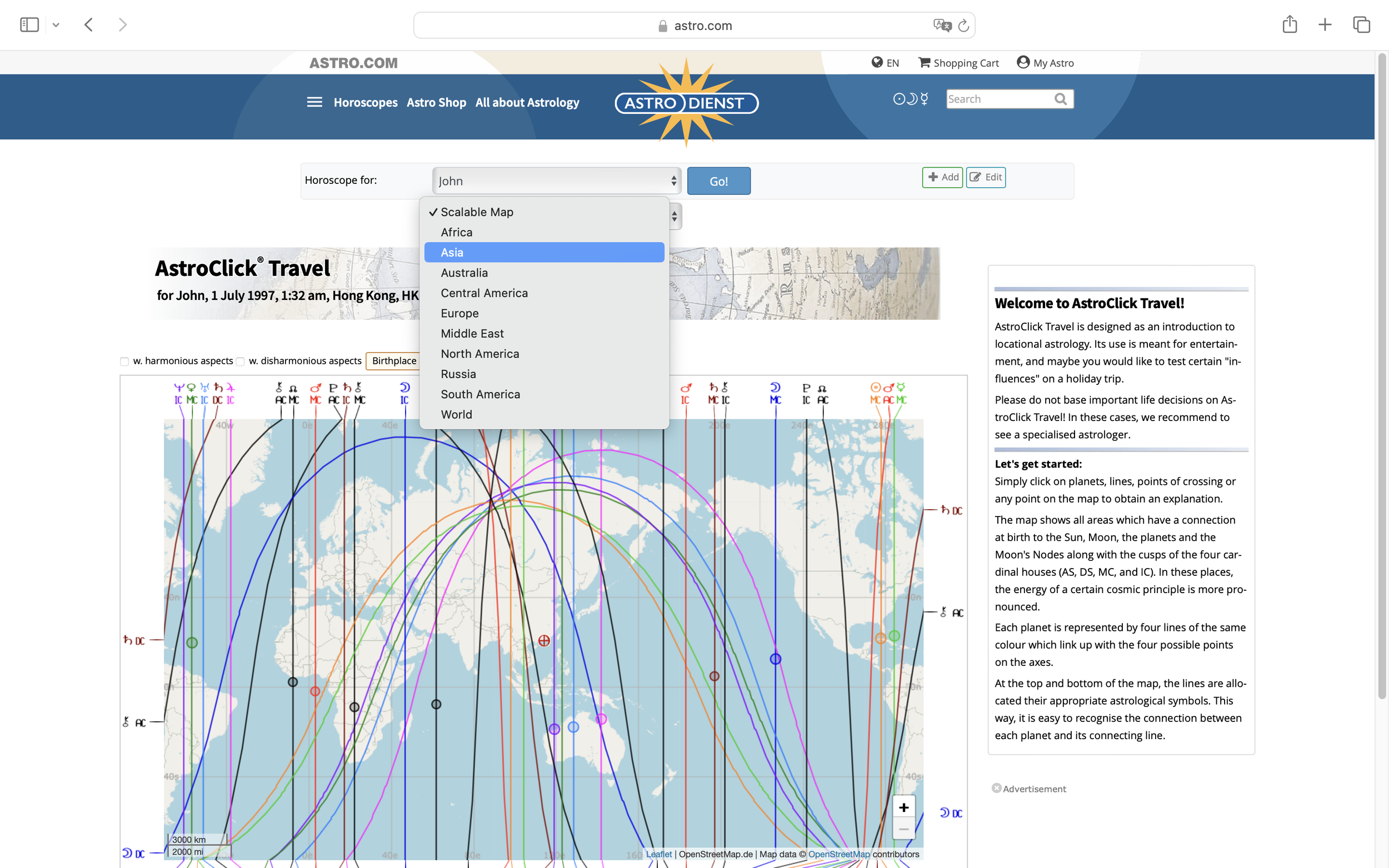Pick Middle East from the list
The width and height of the screenshot is (1389, 868).
click(x=544, y=333)
